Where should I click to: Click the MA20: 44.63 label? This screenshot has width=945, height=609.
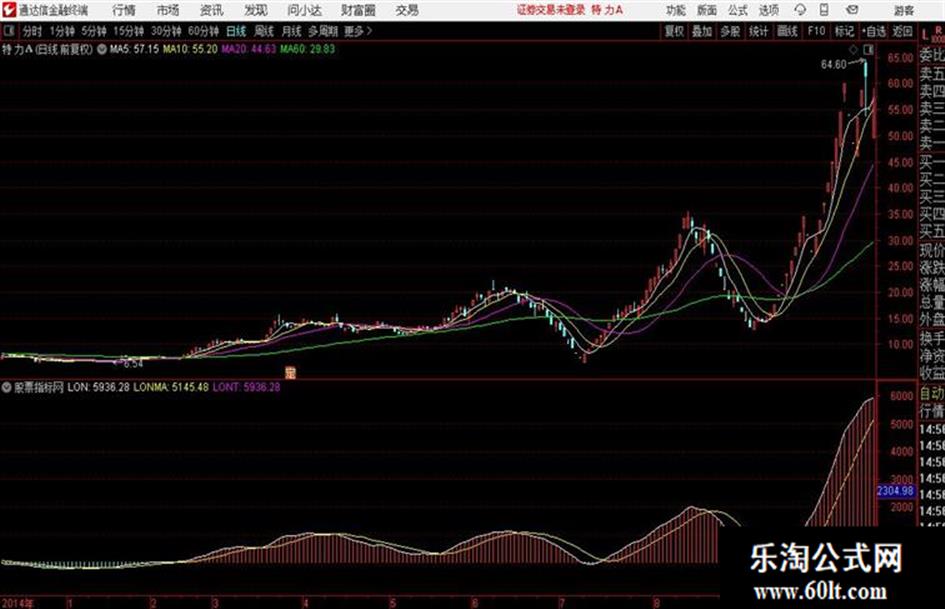pyautogui.click(x=248, y=49)
